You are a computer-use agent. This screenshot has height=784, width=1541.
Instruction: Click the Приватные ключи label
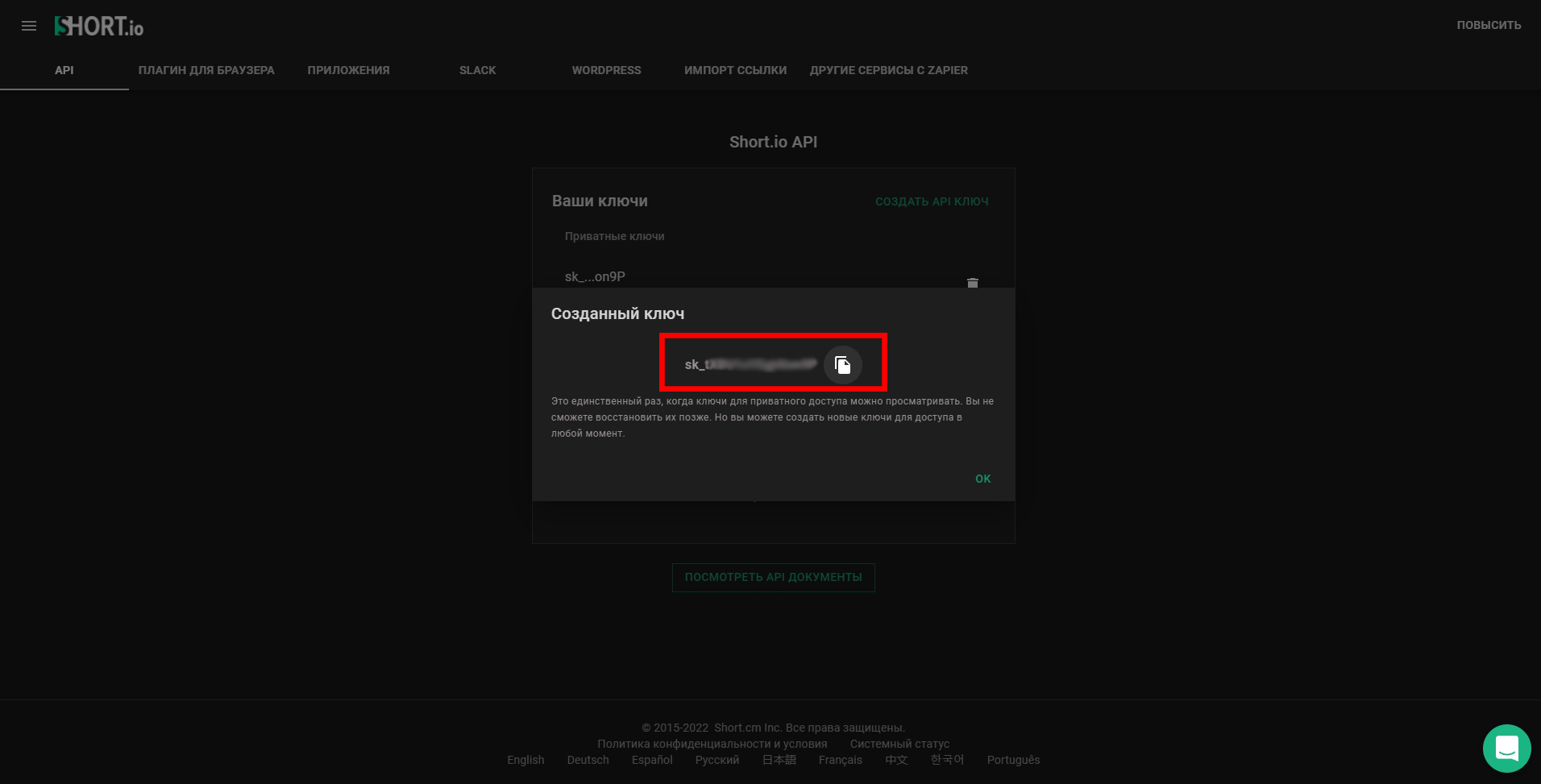point(614,236)
